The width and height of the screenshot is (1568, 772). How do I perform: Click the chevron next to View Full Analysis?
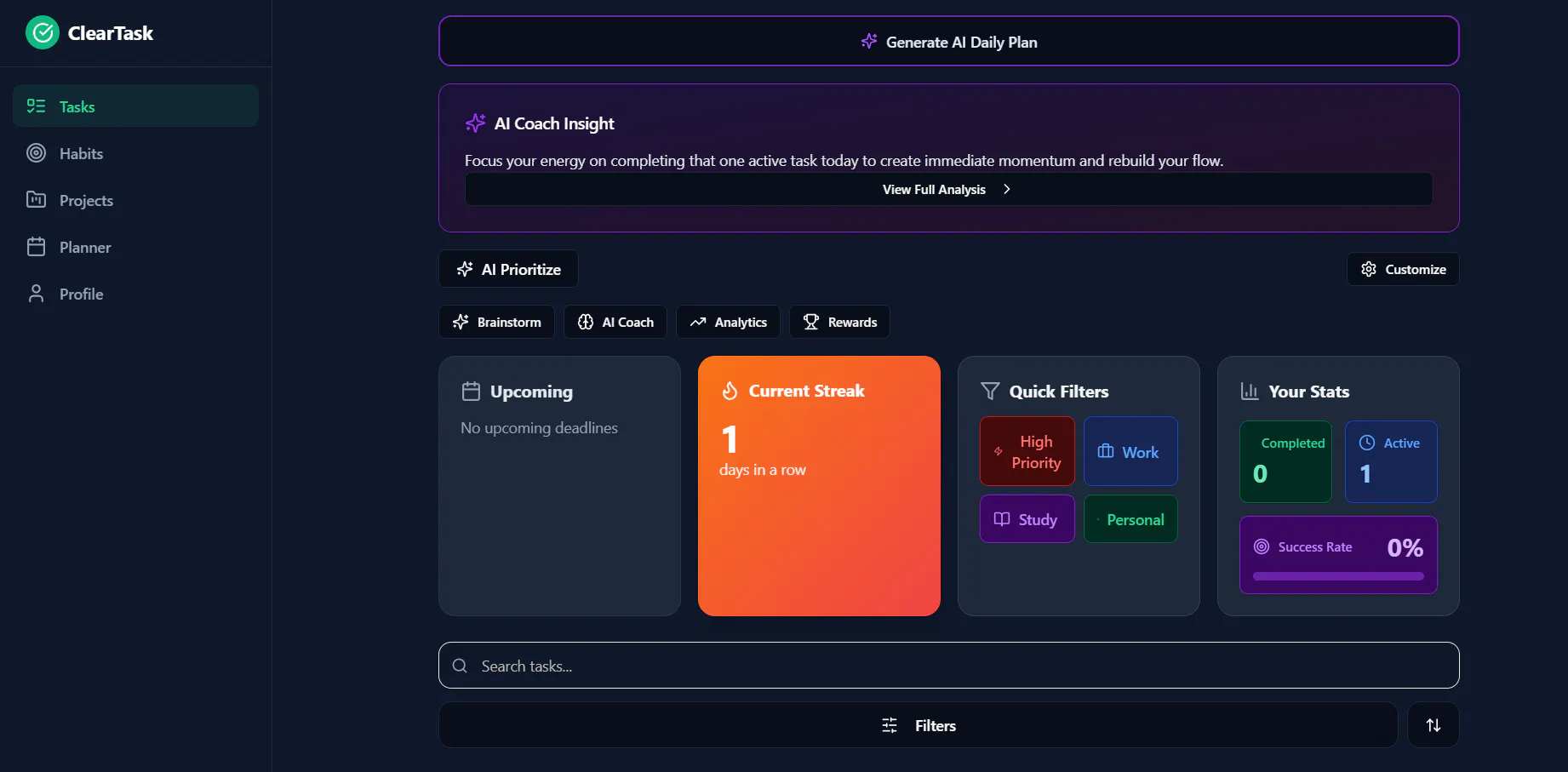(x=1006, y=189)
